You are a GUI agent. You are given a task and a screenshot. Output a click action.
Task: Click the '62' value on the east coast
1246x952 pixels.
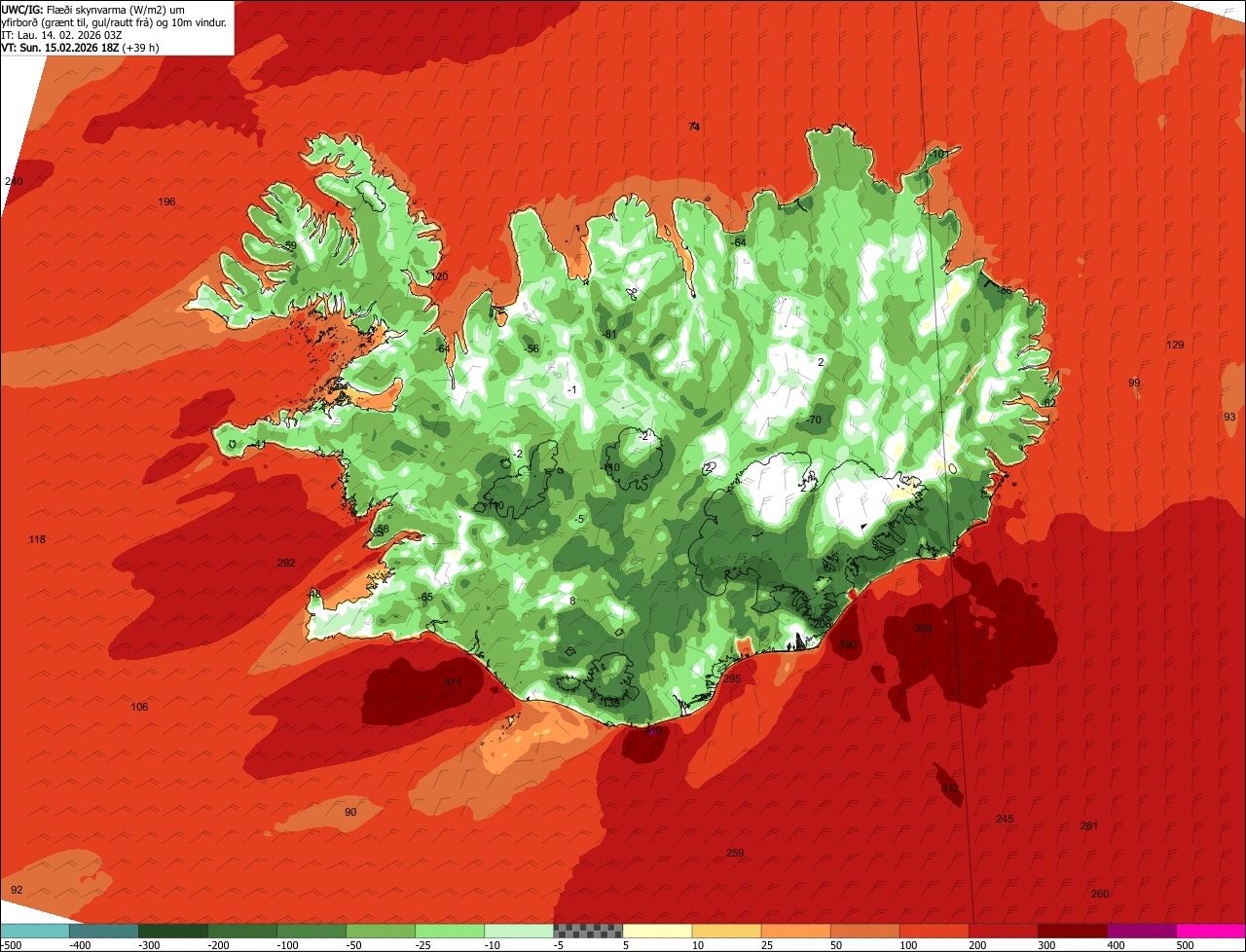(1049, 403)
